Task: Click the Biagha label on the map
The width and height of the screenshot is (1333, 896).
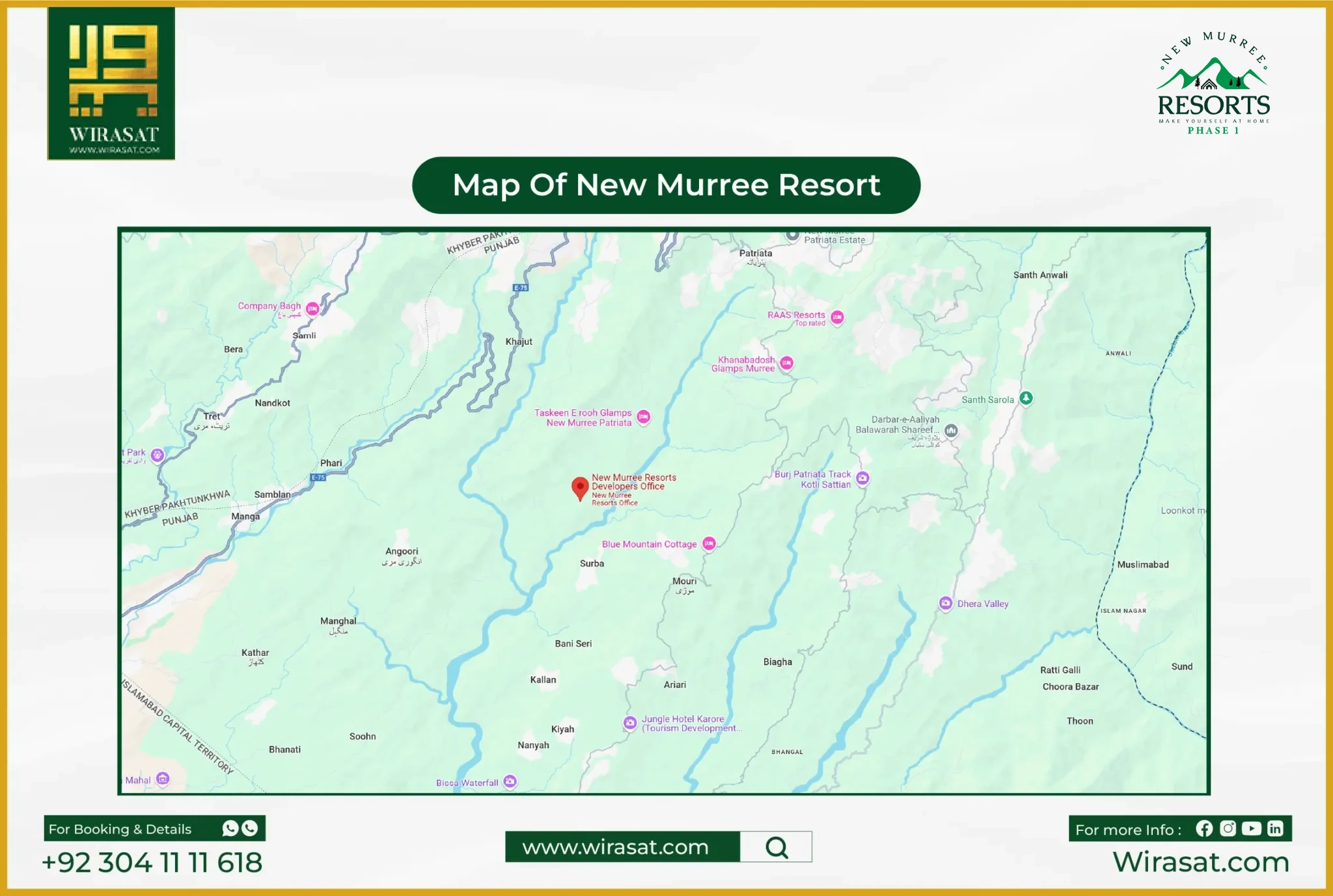Action: click(x=778, y=662)
